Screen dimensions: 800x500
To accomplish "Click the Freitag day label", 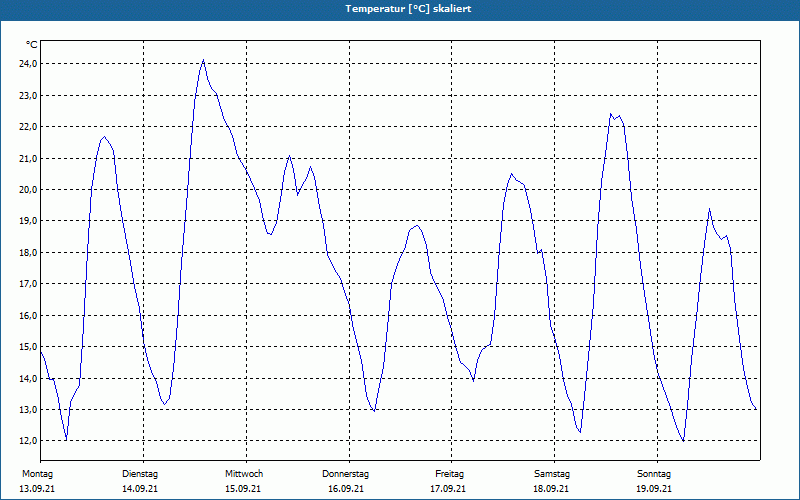I will 449,474.
